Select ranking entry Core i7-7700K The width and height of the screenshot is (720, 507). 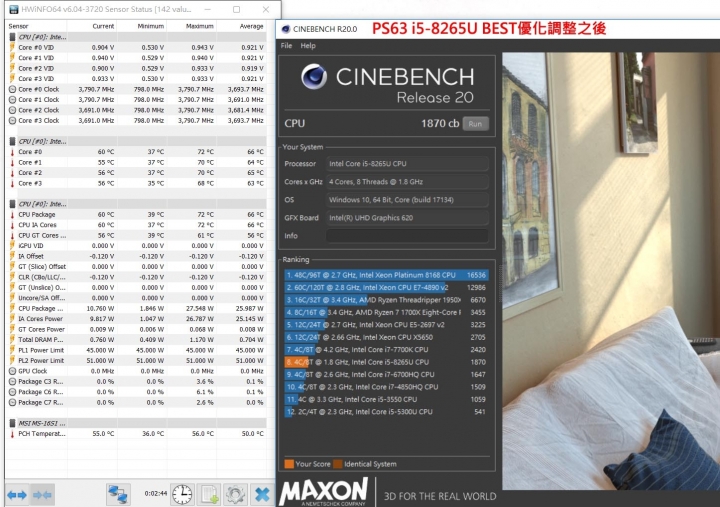[x=386, y=349]
